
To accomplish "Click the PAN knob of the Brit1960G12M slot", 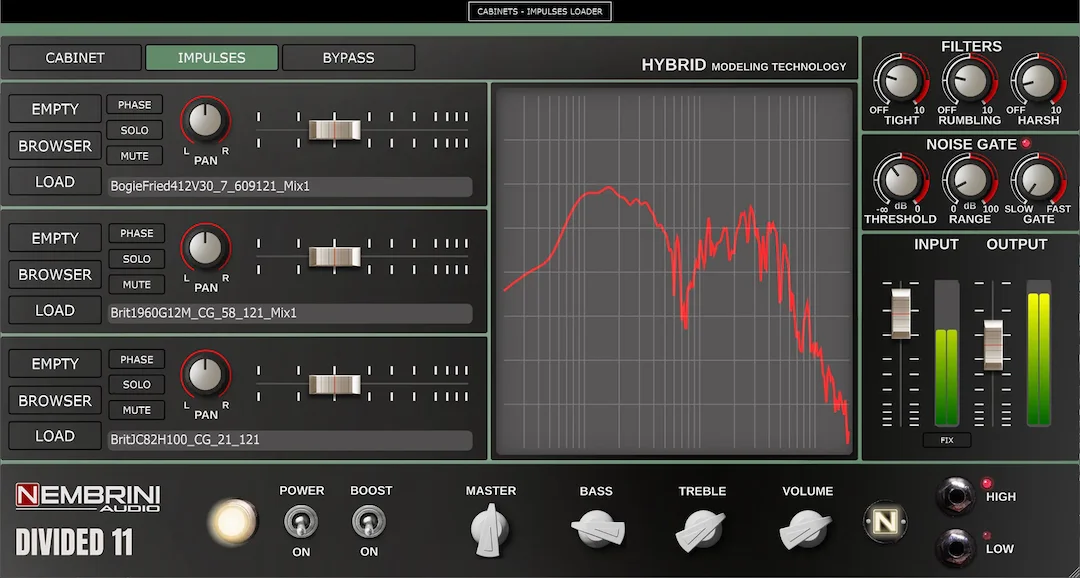I will click(205, 248).
